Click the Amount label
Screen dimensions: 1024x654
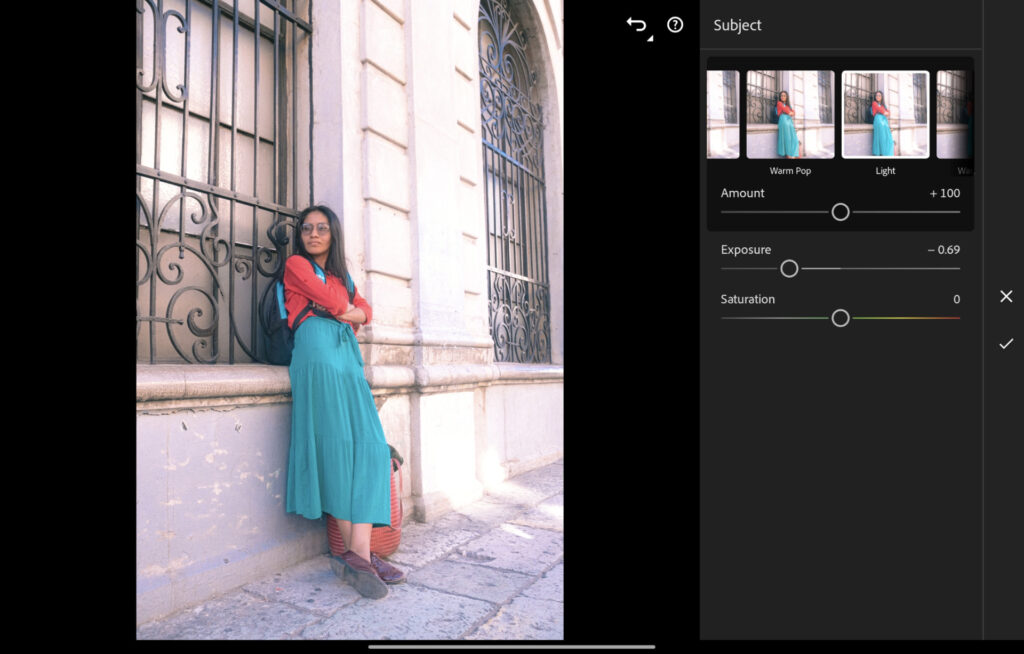pos(742,193)
